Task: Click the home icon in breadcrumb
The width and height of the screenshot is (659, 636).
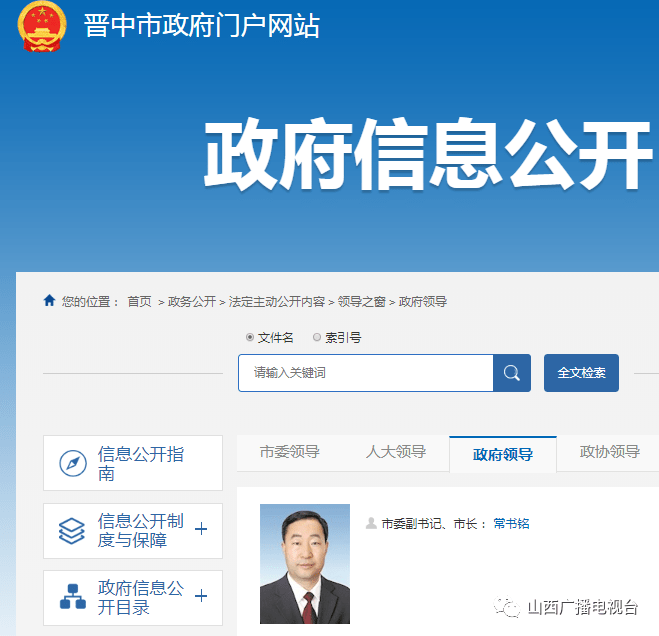Action: tap(49, 300)
